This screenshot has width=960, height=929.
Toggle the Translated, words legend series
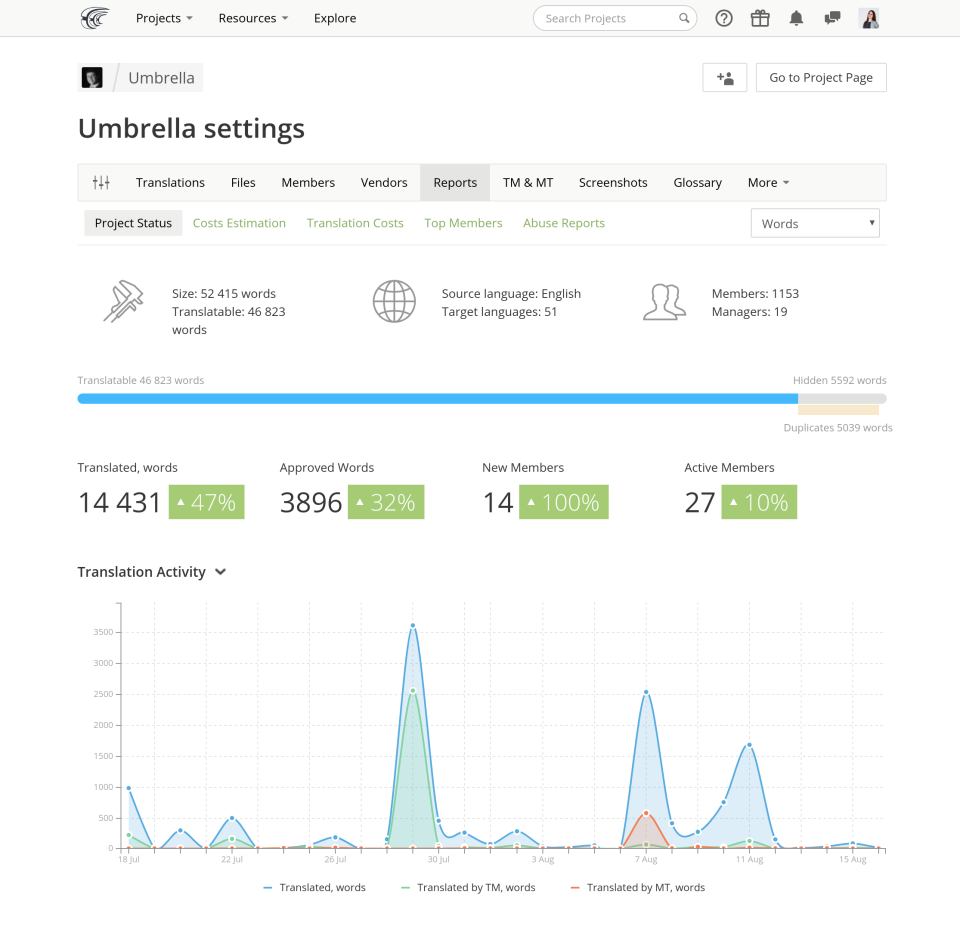(314, 887)
